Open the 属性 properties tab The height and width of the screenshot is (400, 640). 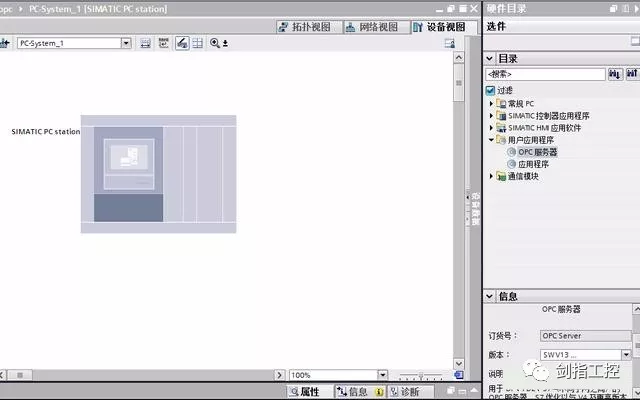pyautogui.click(x=304, y=392)
